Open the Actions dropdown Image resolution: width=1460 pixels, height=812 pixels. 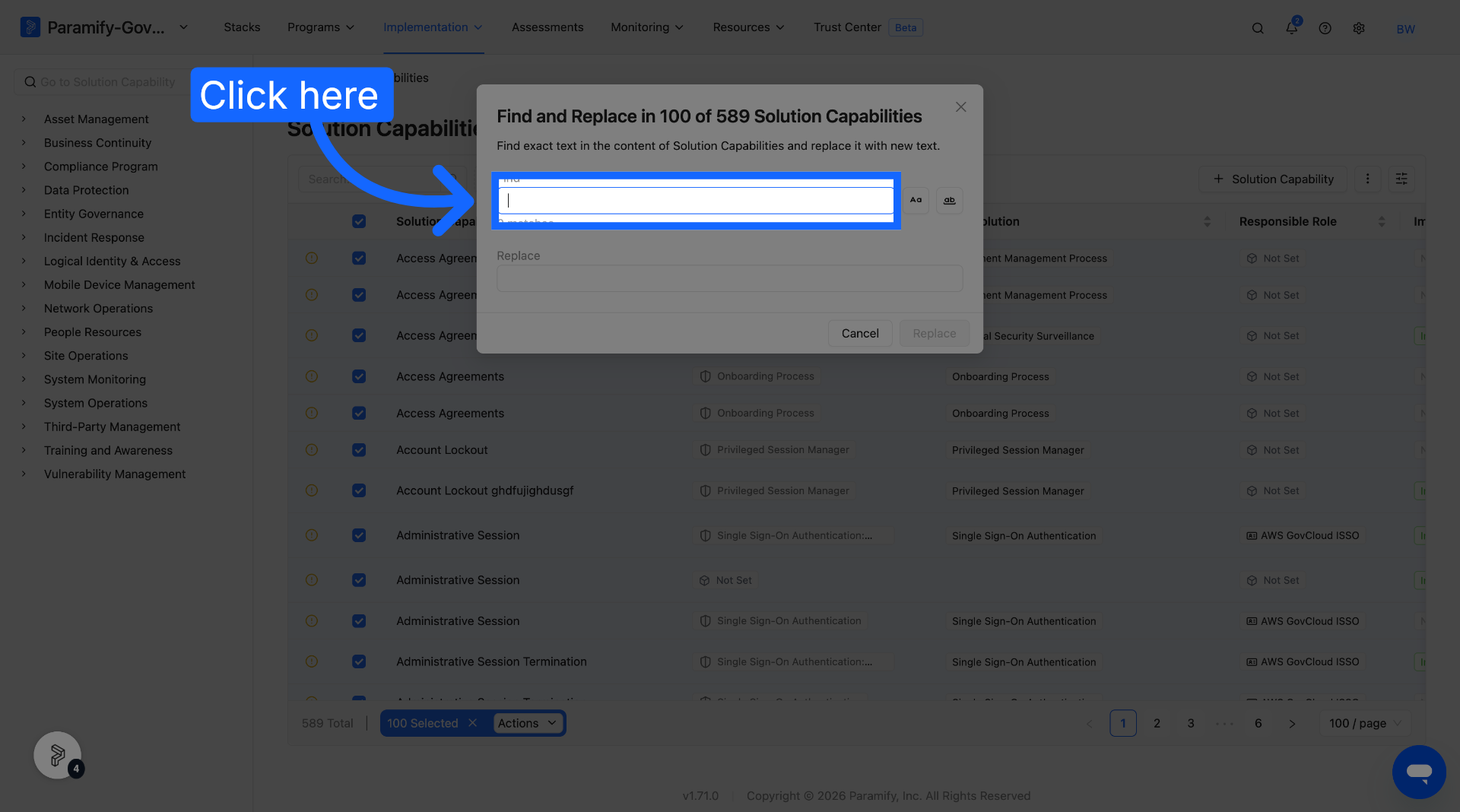[528, 723]
